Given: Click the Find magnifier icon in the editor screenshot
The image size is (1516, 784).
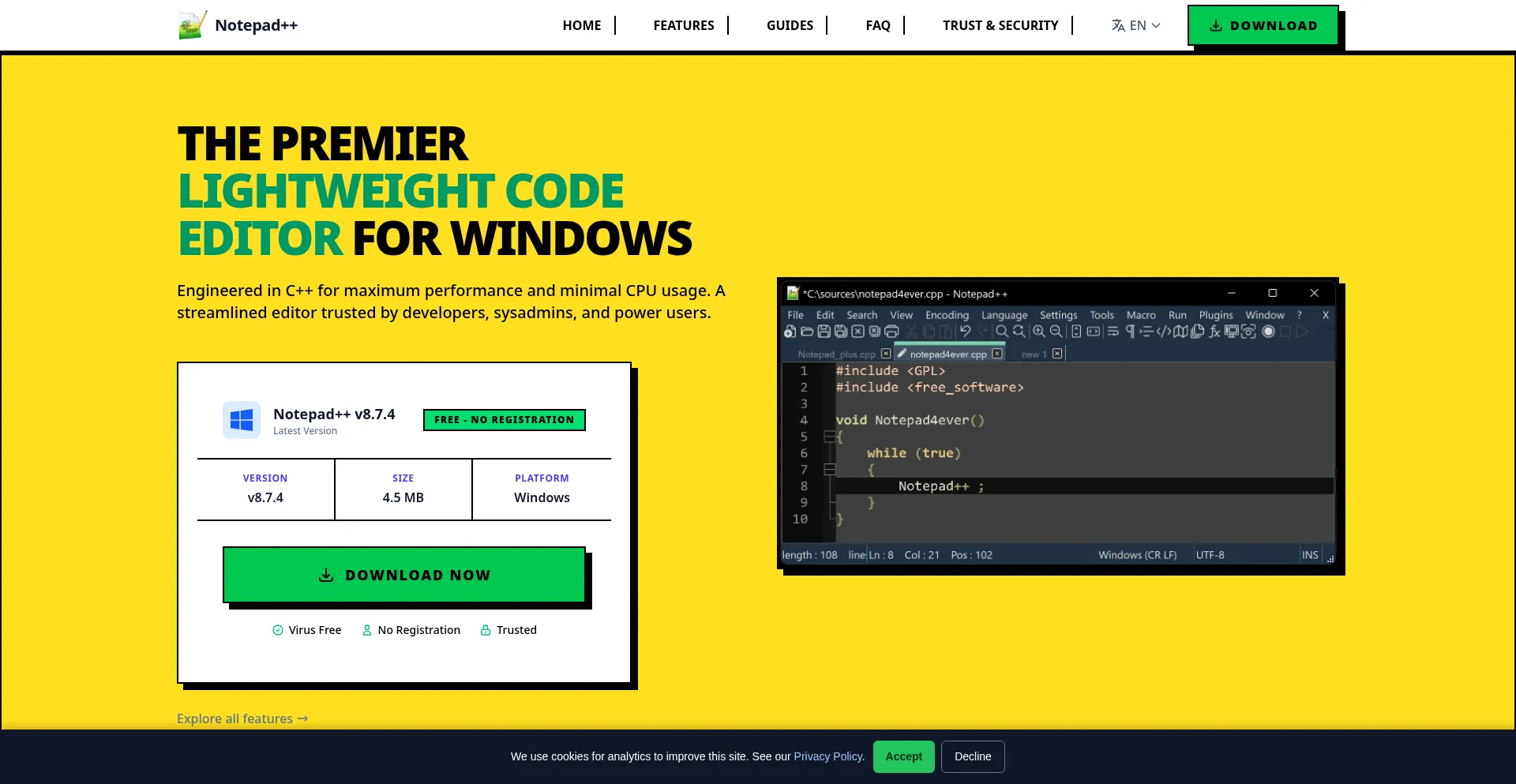Looking at the screenshot, I should pyautogui.click(x=1001, y=332).
